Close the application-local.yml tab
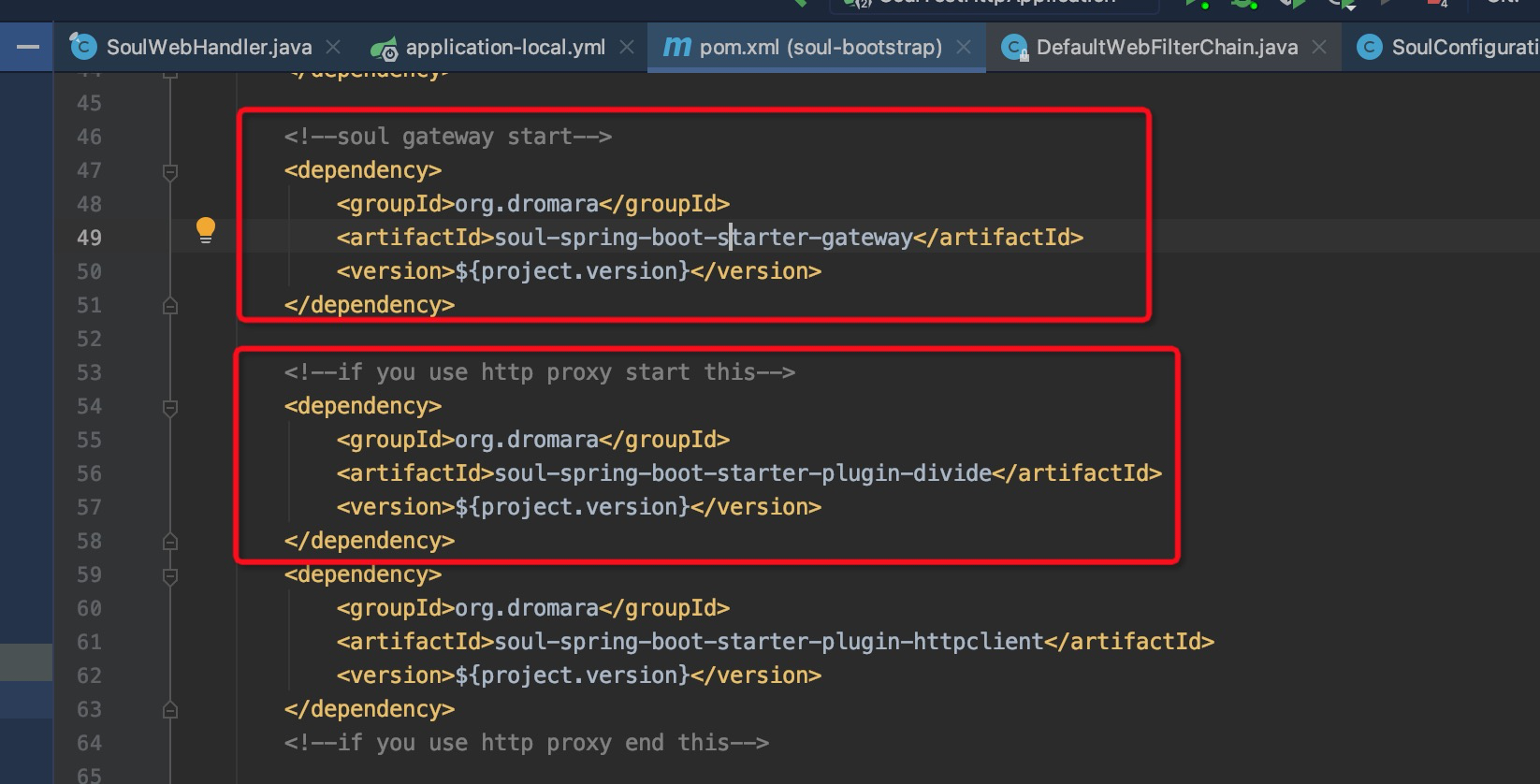The width and height of the screenshot is (1540, 784). tap(627, 47)
